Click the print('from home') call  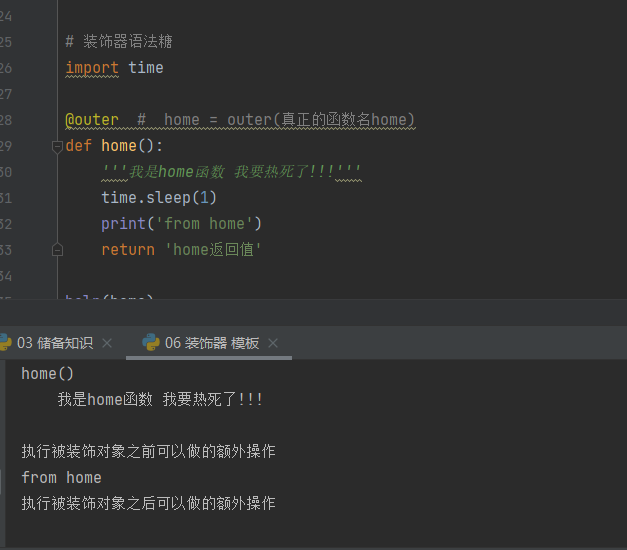[181, 224]
